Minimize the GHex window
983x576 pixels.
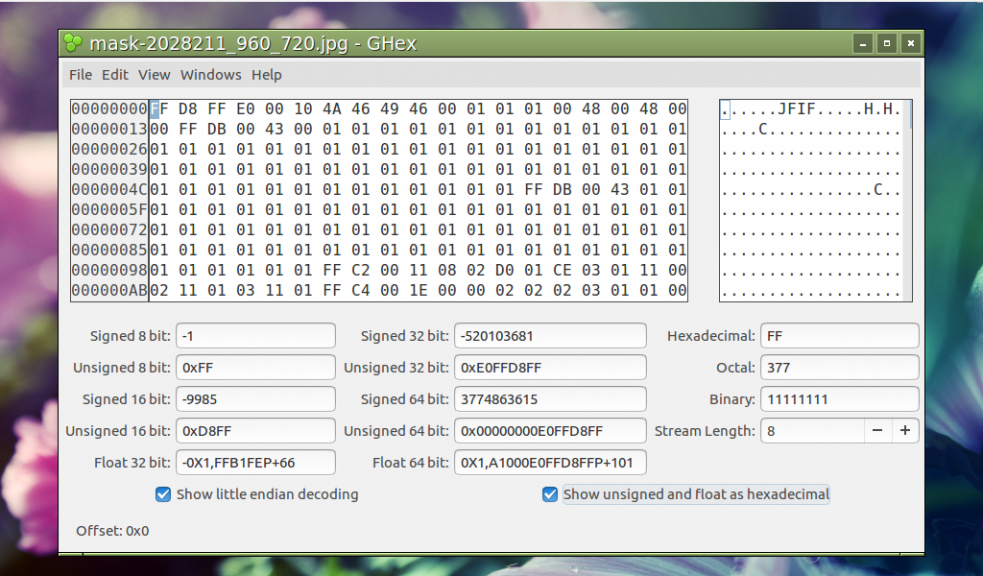click(863, 44)
